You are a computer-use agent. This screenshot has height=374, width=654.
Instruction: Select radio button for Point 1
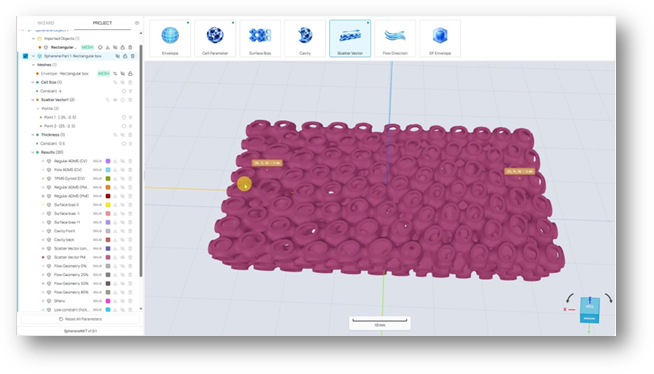click(x=123, y=117)
